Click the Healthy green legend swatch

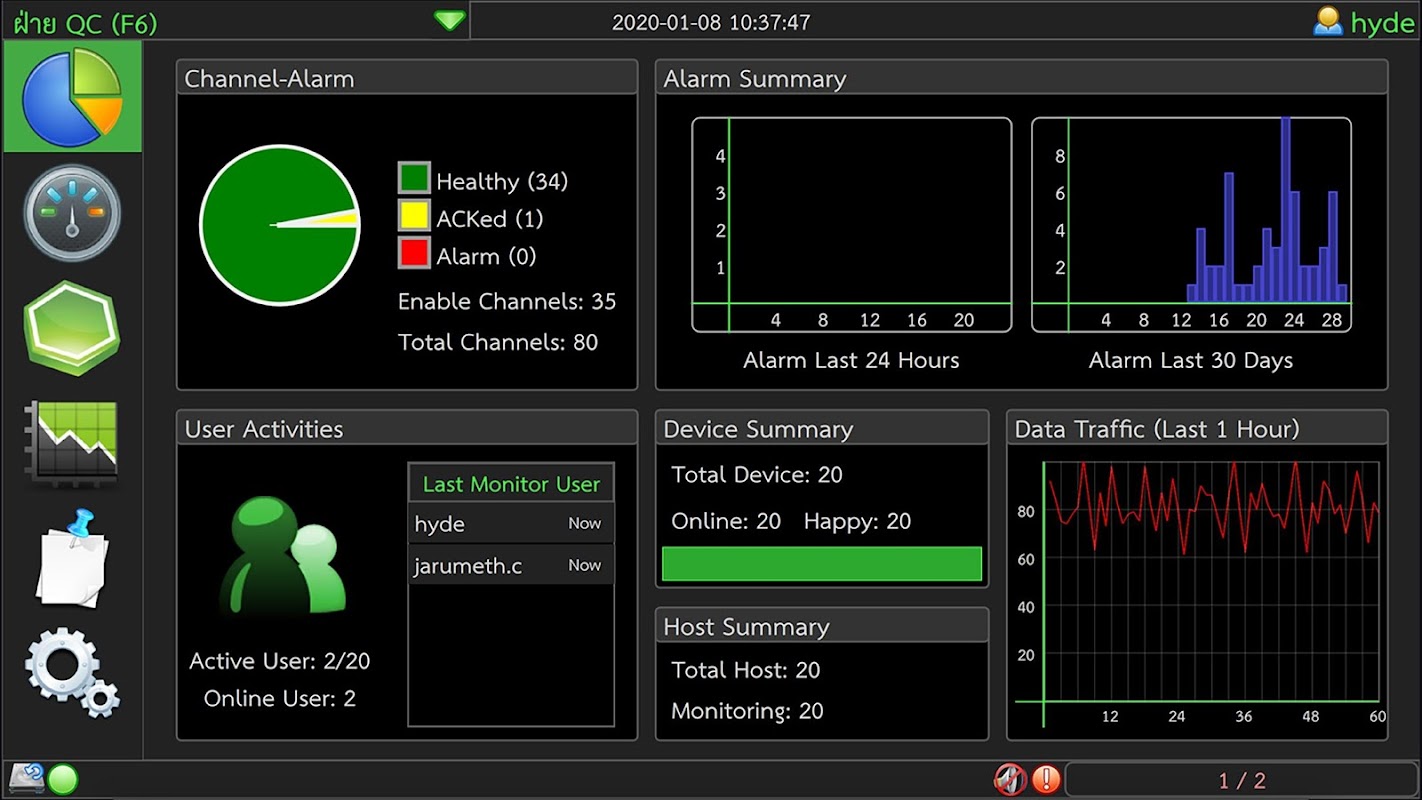click(414, 179)
